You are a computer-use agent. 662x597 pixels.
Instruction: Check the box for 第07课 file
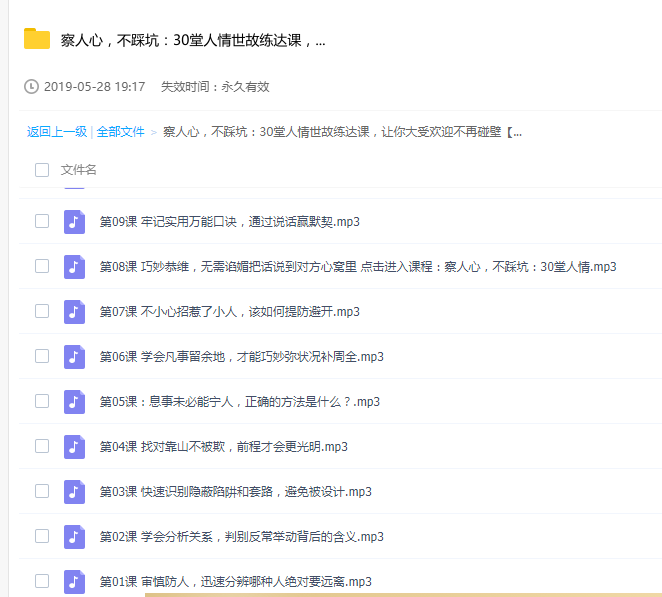[42, 311]
